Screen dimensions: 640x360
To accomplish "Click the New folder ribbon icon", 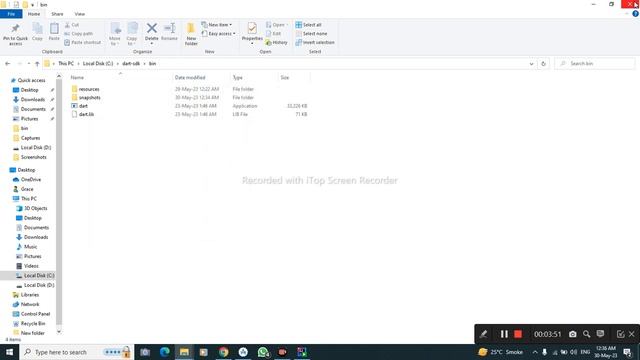I will 191,29.
